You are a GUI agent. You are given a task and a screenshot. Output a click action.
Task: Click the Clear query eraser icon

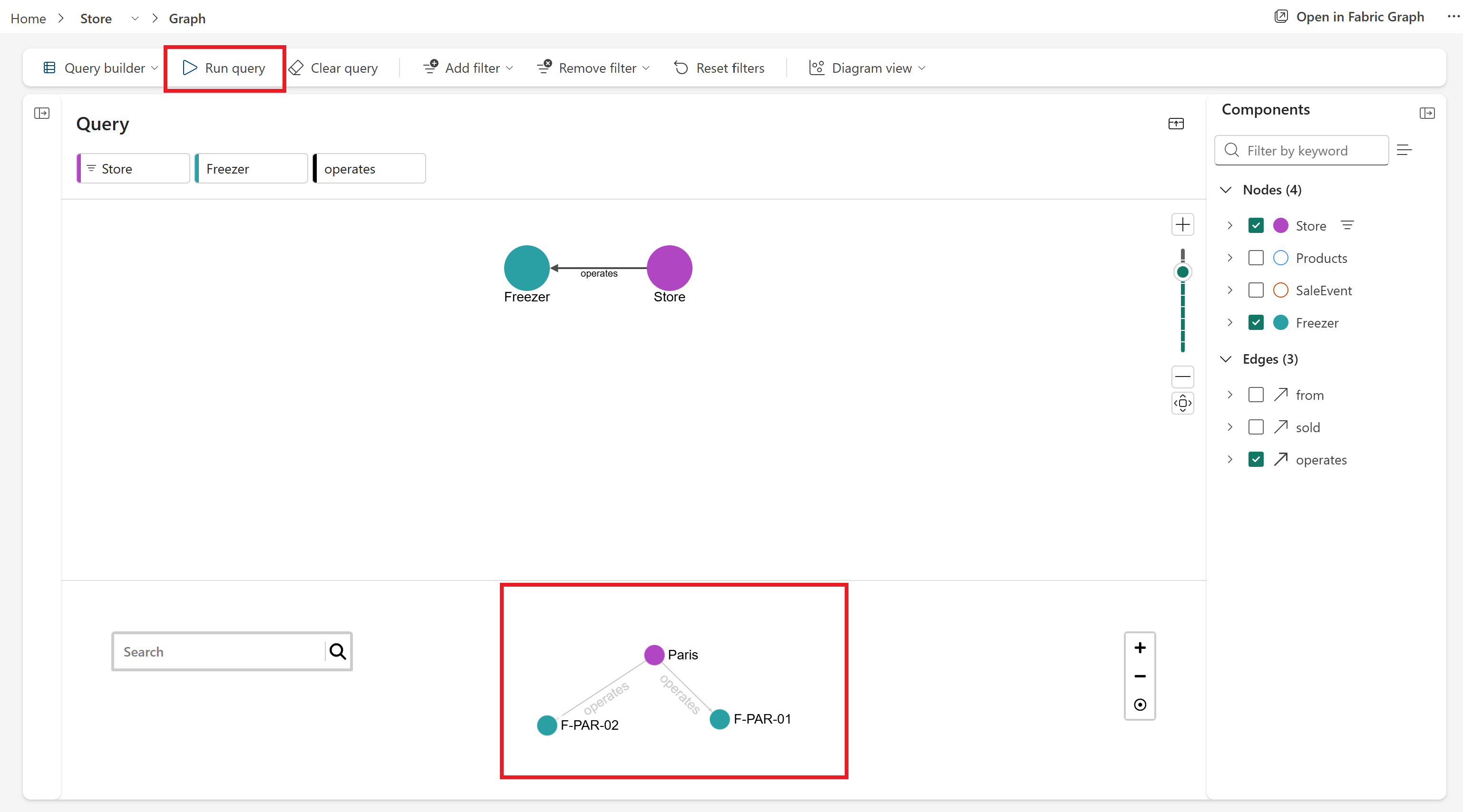point(296,68)
